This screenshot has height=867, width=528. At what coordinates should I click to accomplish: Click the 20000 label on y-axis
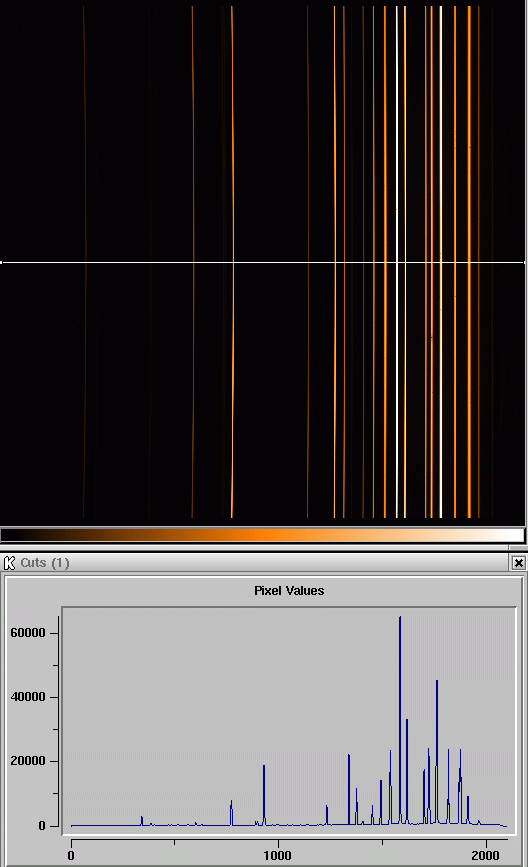coord(28,761)
